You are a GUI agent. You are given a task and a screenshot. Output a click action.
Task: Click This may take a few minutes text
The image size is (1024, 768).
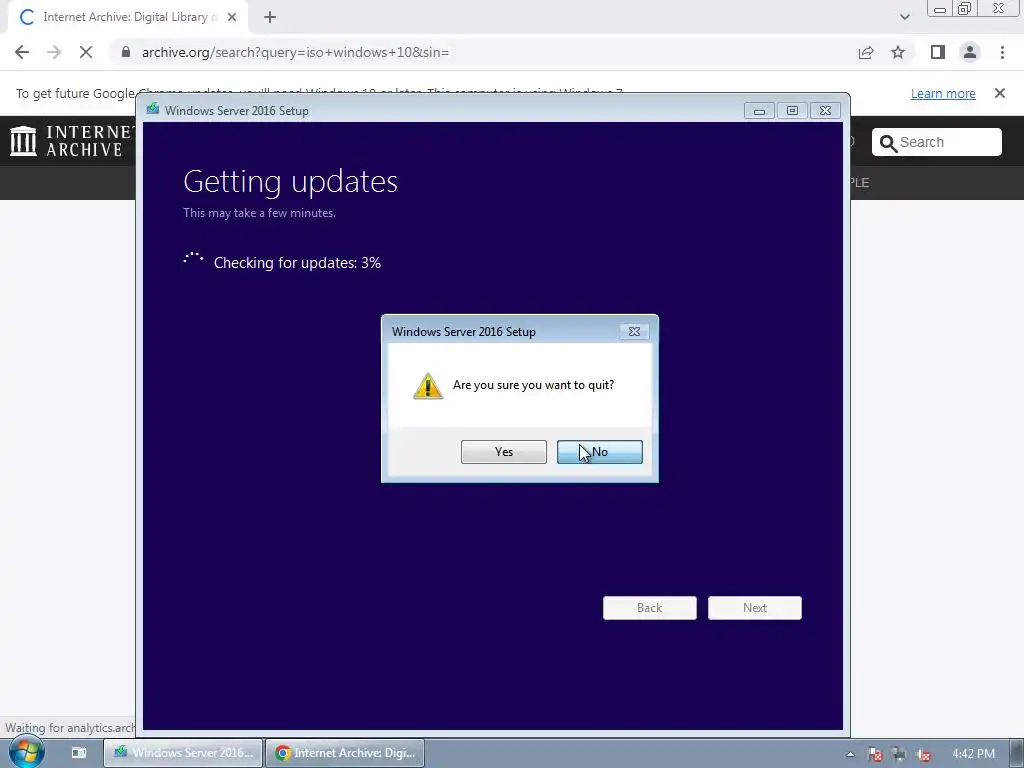click(259, 213)
